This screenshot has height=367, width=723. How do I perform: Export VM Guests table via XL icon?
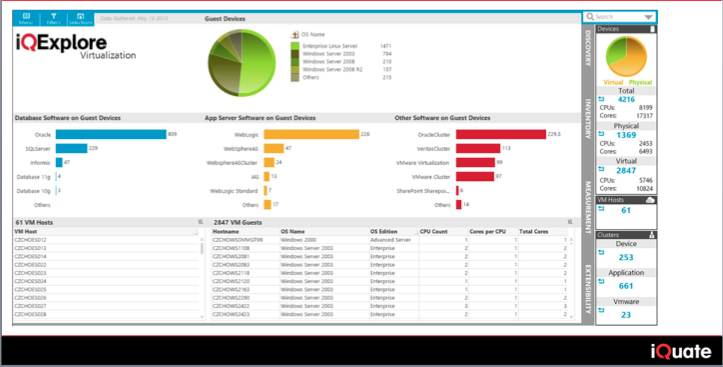570,222
